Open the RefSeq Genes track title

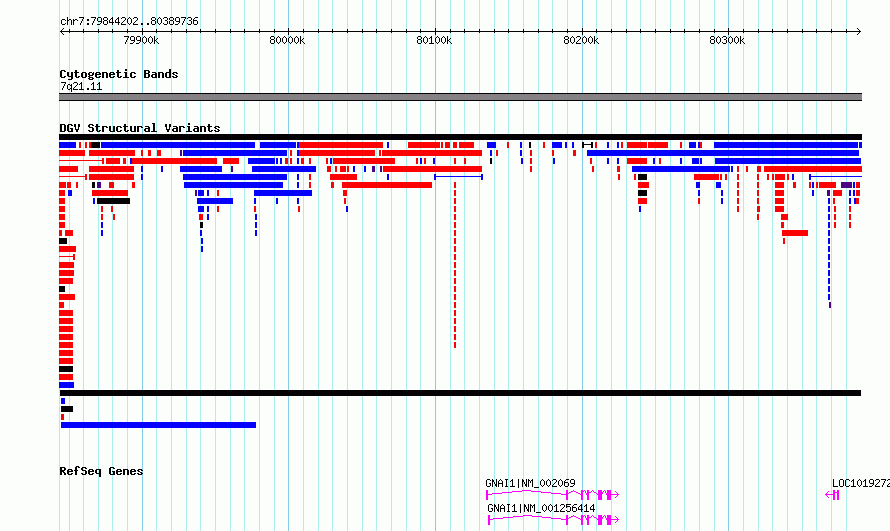pos(101,471)
